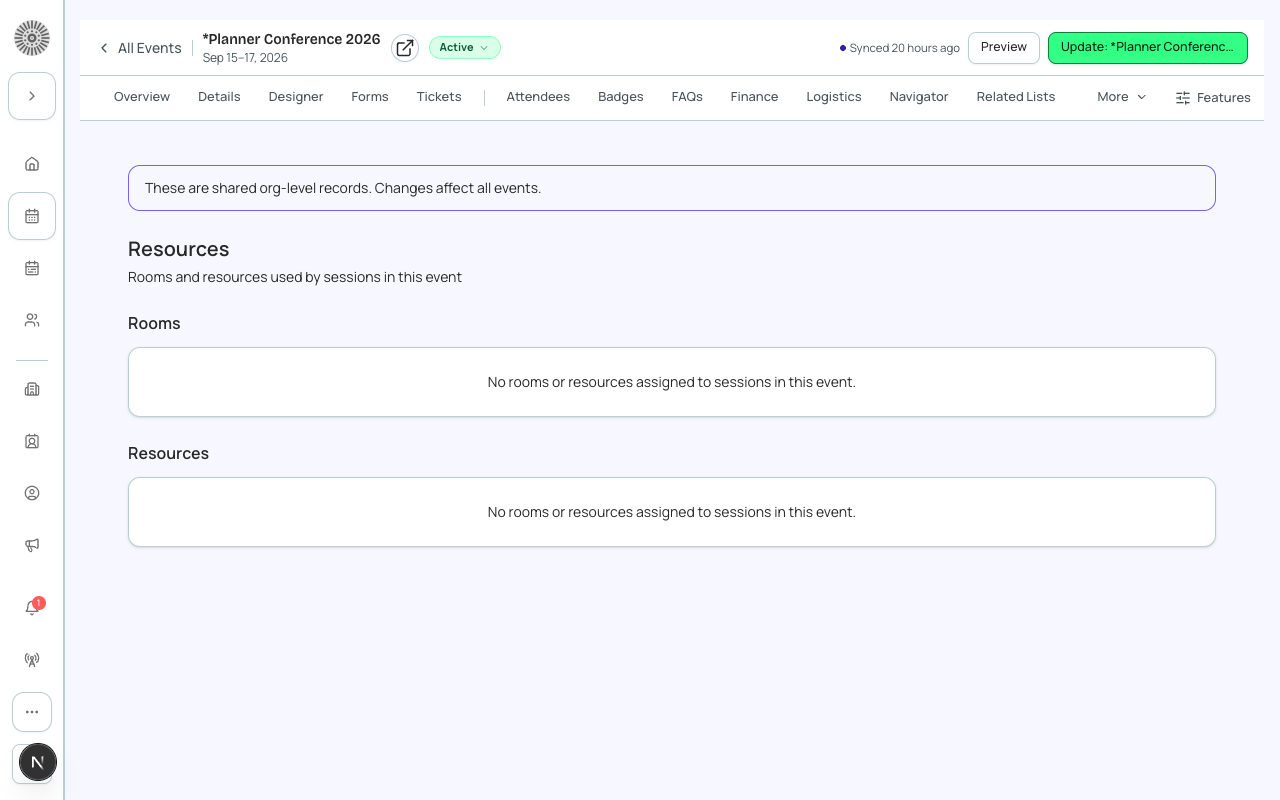Open the Home icon in sidebar

[x=32, y=164]
